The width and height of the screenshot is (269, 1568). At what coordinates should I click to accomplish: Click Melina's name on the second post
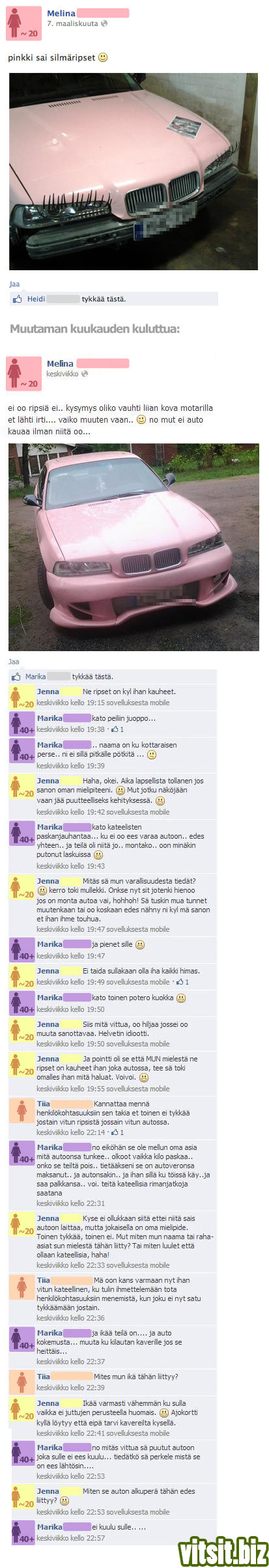coord(60,363)
